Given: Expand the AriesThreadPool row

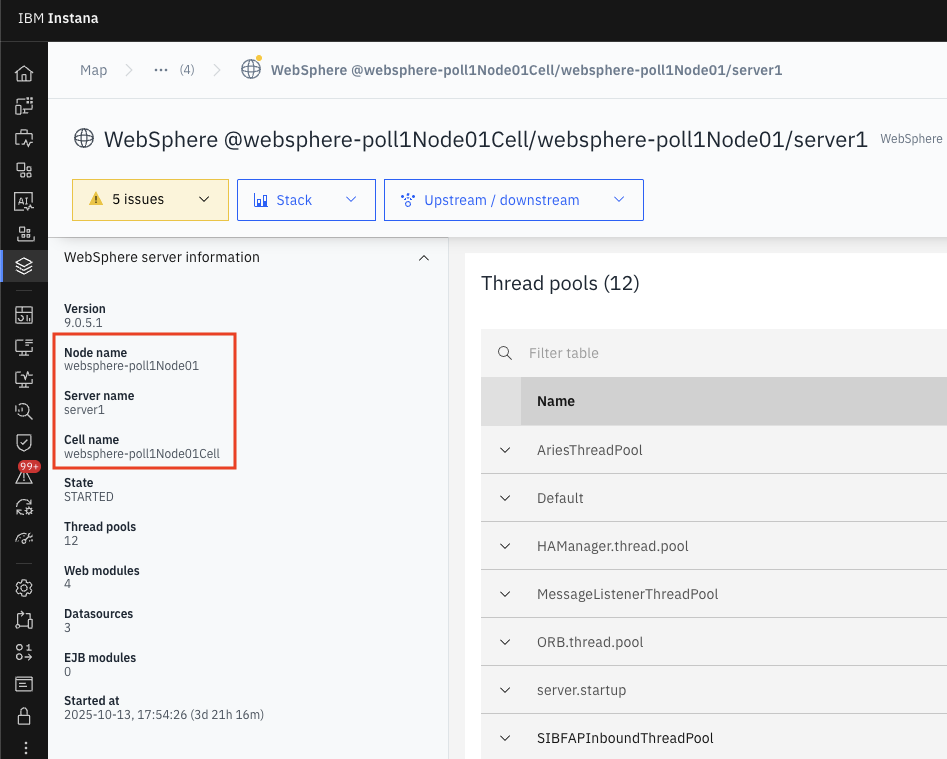Looking at the screenshot, I should tap(505, 450).
